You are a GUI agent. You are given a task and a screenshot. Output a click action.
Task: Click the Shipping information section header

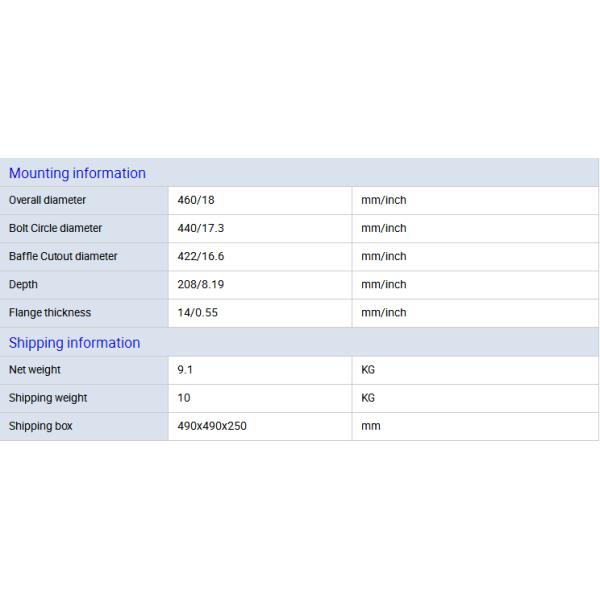point(74,343)
